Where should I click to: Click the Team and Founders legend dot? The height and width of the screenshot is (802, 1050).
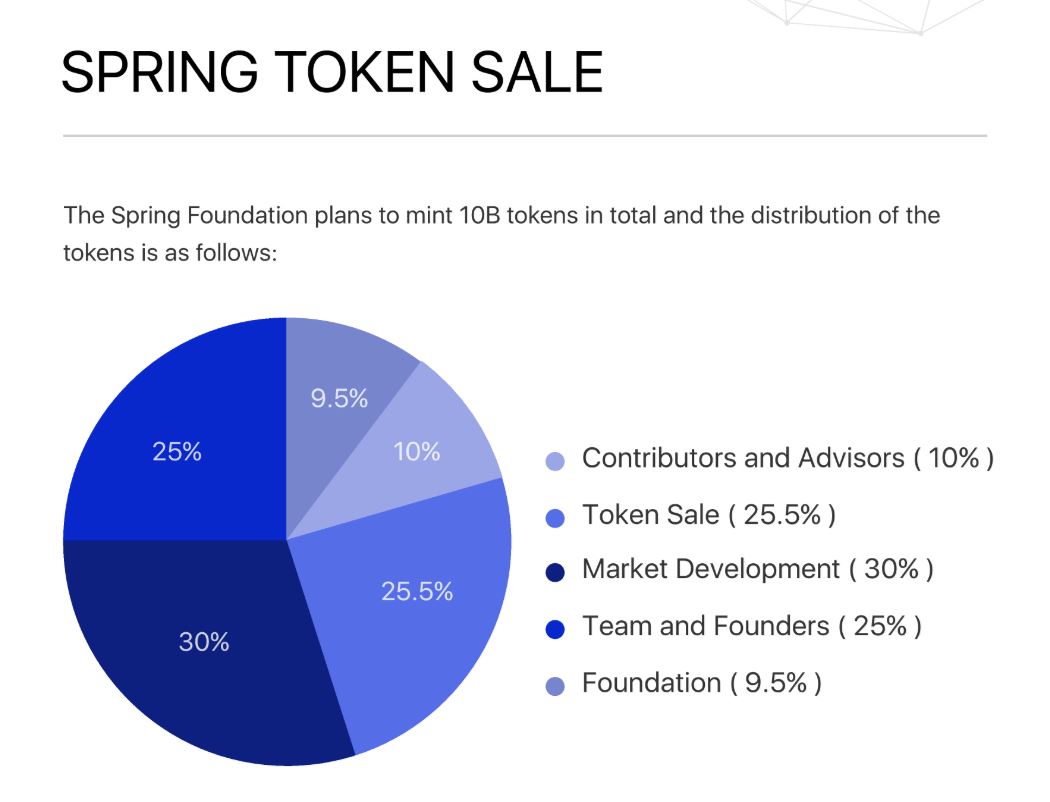click(555, 629)
